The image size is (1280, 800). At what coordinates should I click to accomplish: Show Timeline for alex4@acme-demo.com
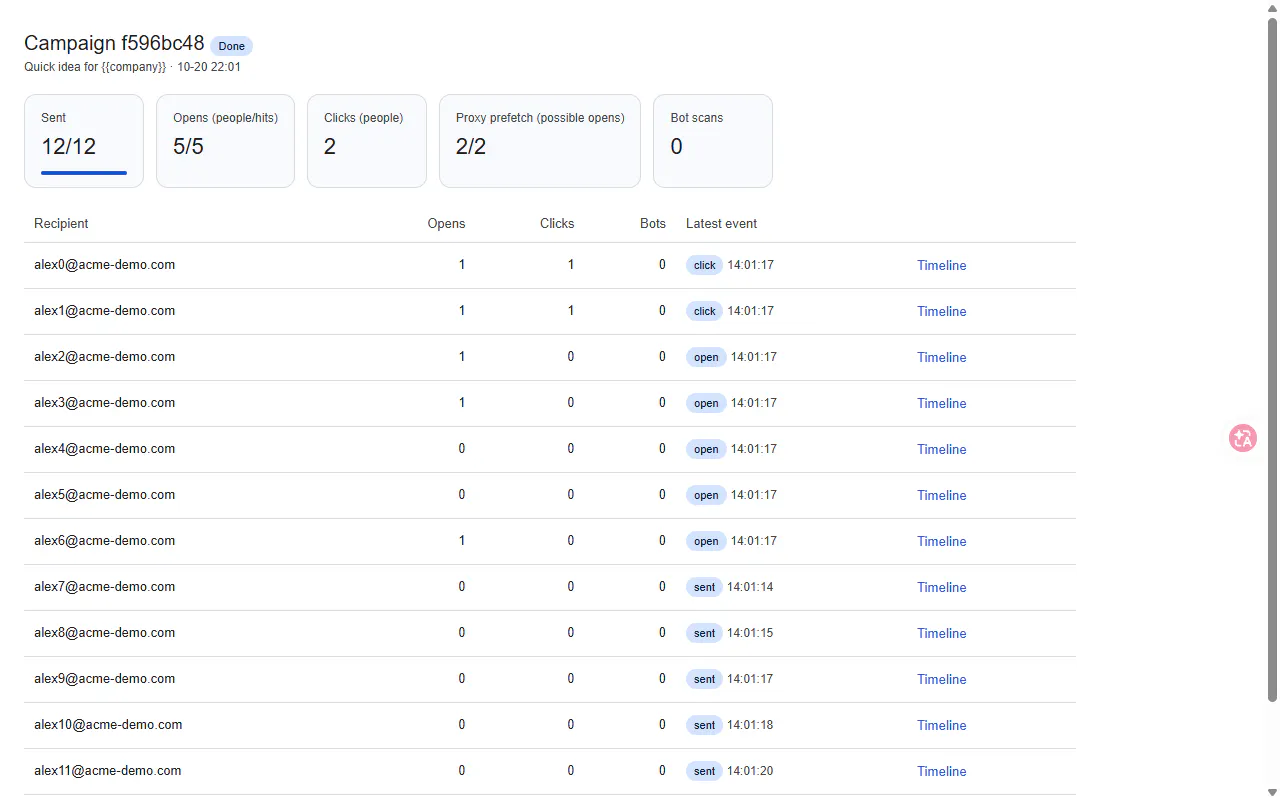[942, 449]
